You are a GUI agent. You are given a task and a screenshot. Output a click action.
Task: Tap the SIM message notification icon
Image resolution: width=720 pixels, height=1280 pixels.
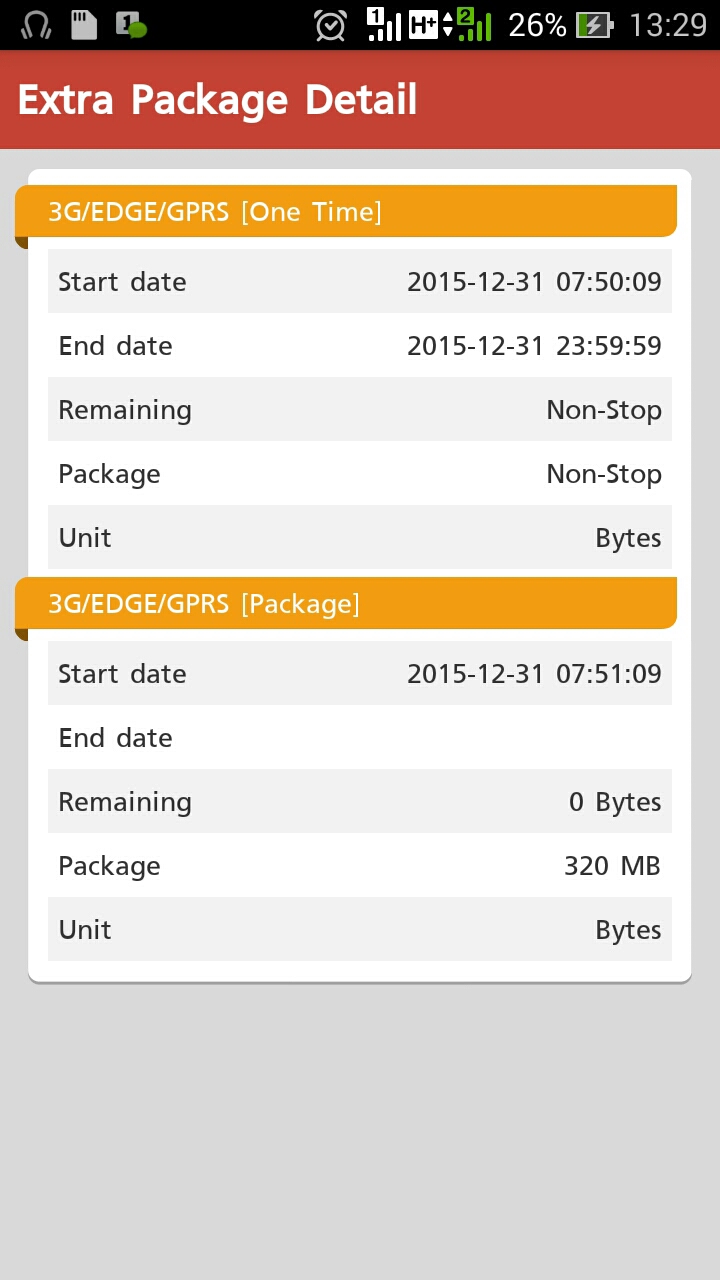pyautogui.click(x=130, y=24)
